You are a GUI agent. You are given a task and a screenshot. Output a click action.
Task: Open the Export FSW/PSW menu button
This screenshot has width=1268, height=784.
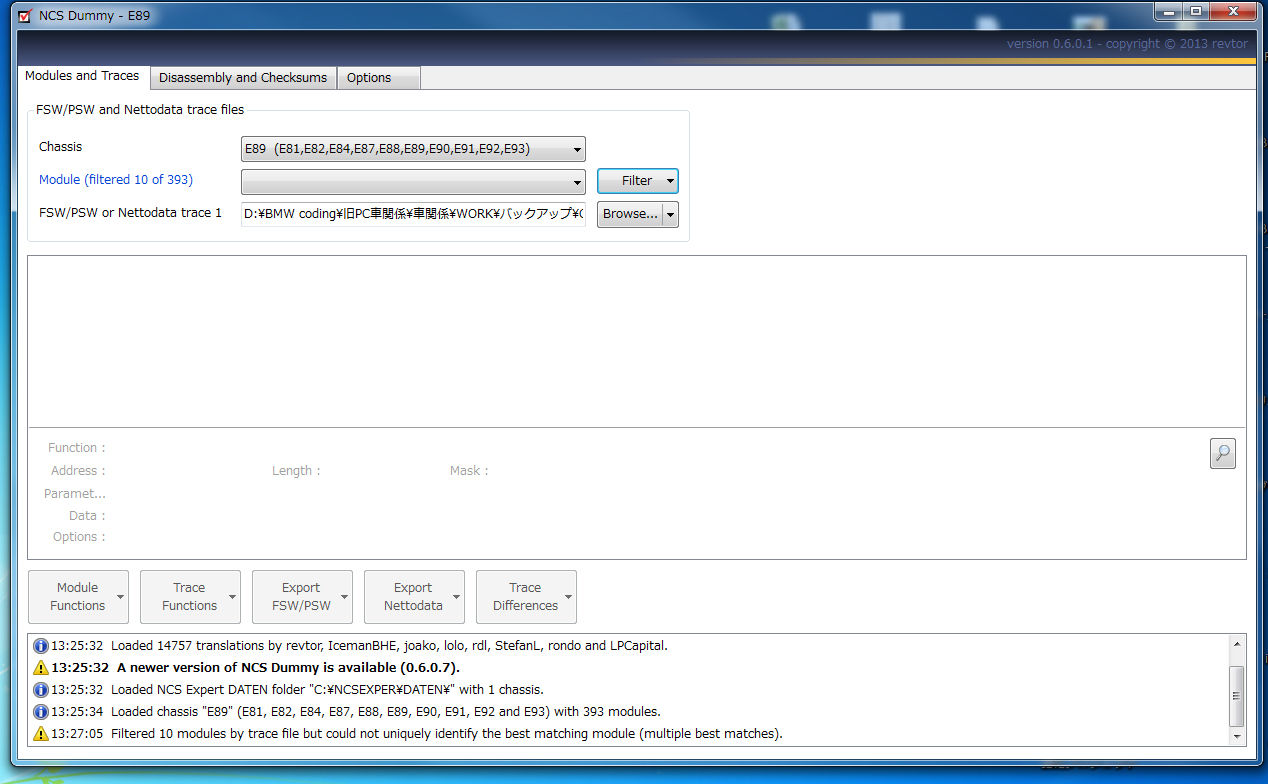302,597
